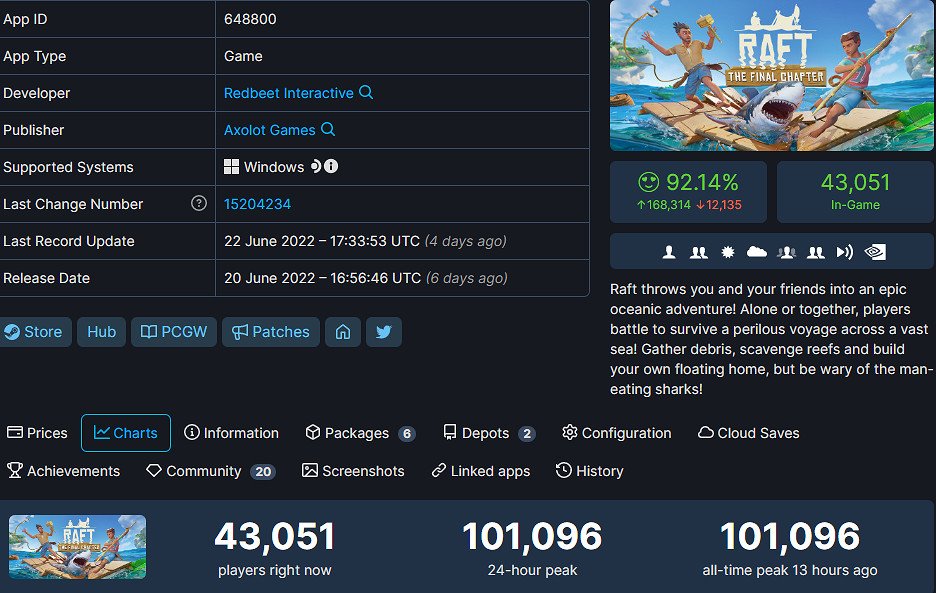Click the Nvidia GeForce NOW icon
This screenshot has height=593, width=936.
click(x=875, y=252)
